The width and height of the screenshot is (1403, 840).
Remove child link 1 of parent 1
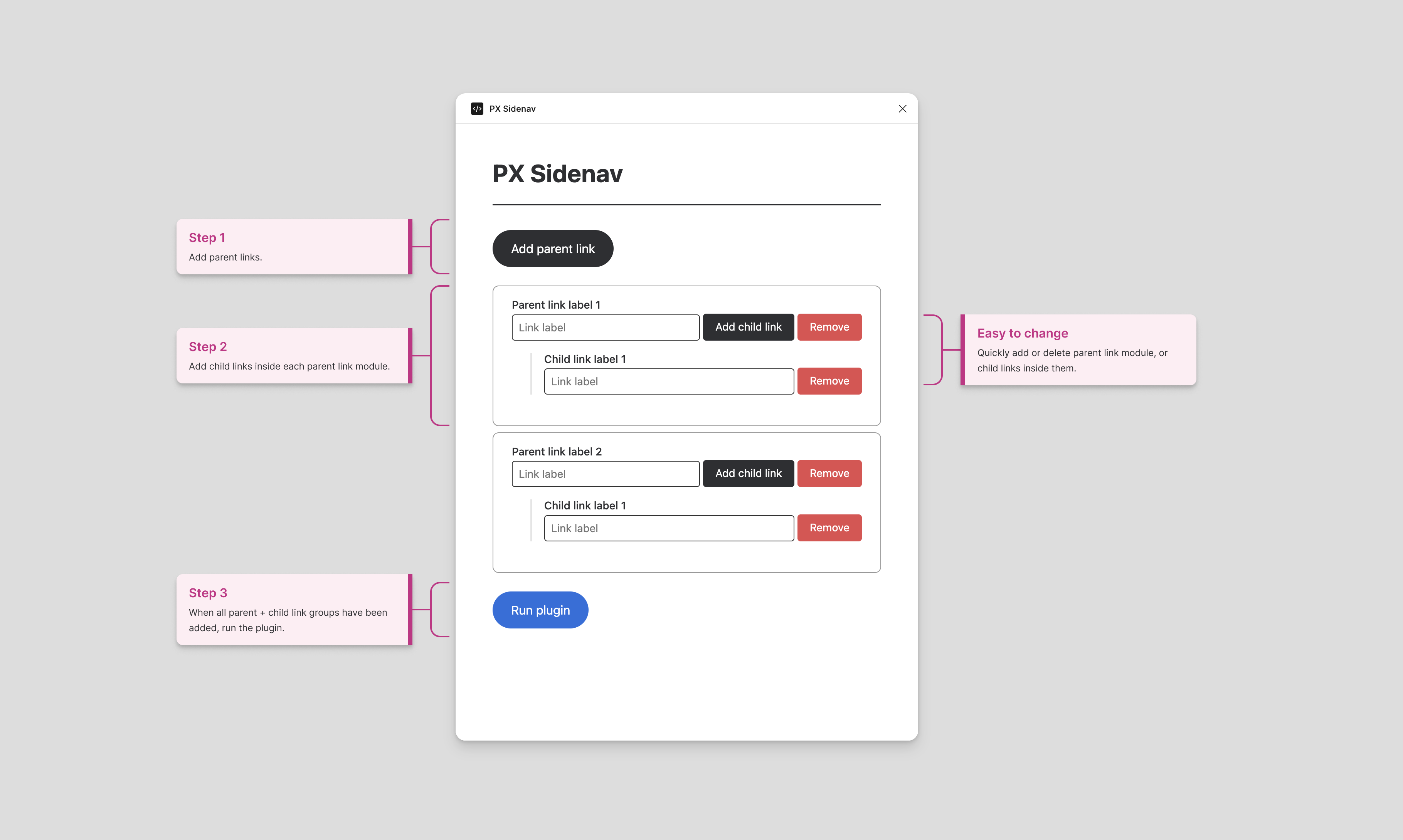829,381
